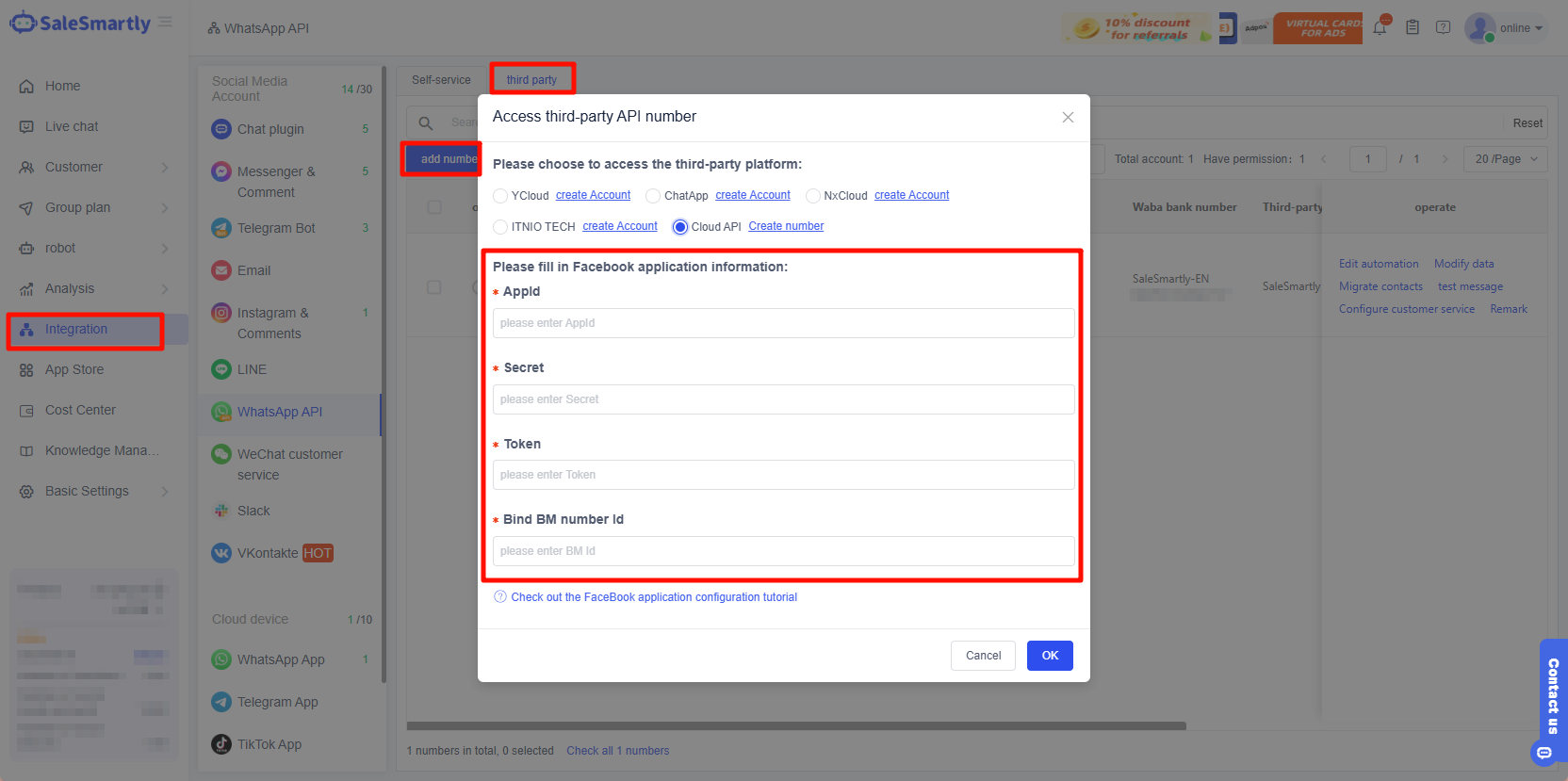Select the YCloud radio button
This screenshot has height=781, width=1568.
coord(500,196)
